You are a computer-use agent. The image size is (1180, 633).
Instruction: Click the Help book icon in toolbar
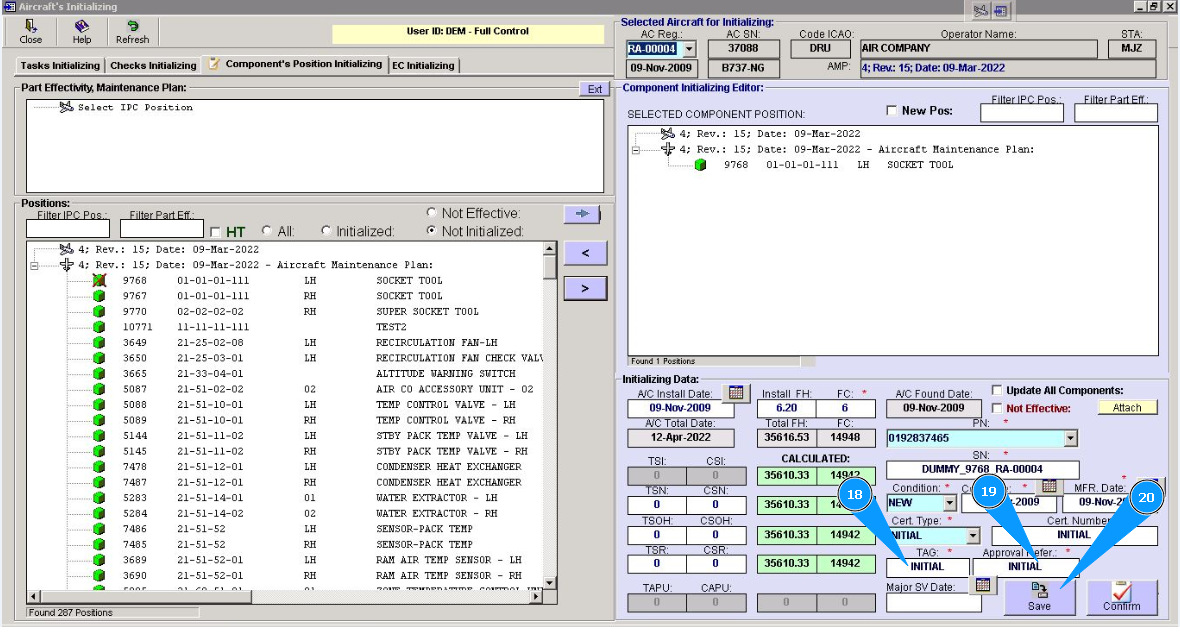[x=81, y=26]
